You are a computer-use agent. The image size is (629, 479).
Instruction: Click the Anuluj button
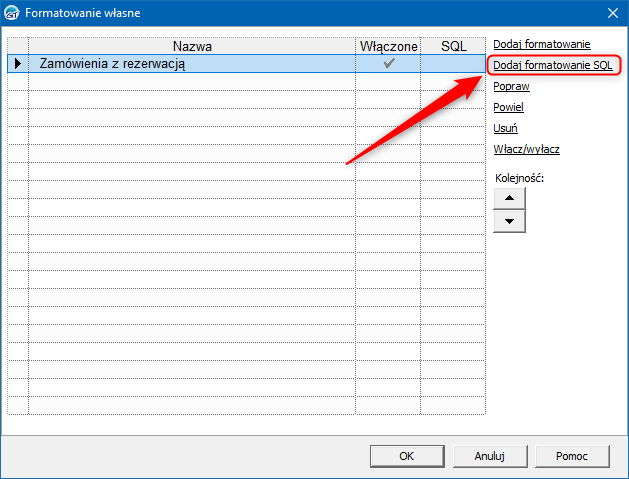490,456
